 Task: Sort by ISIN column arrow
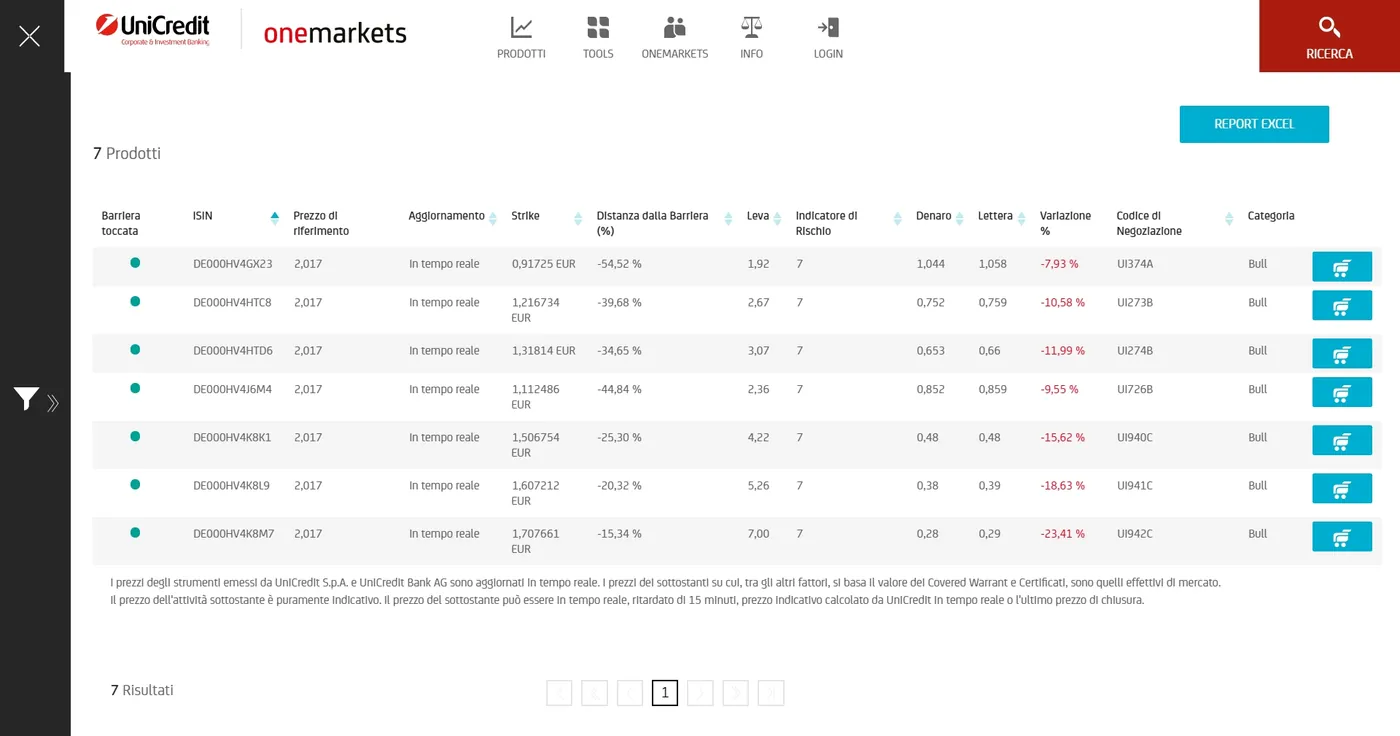pos(275,218)
